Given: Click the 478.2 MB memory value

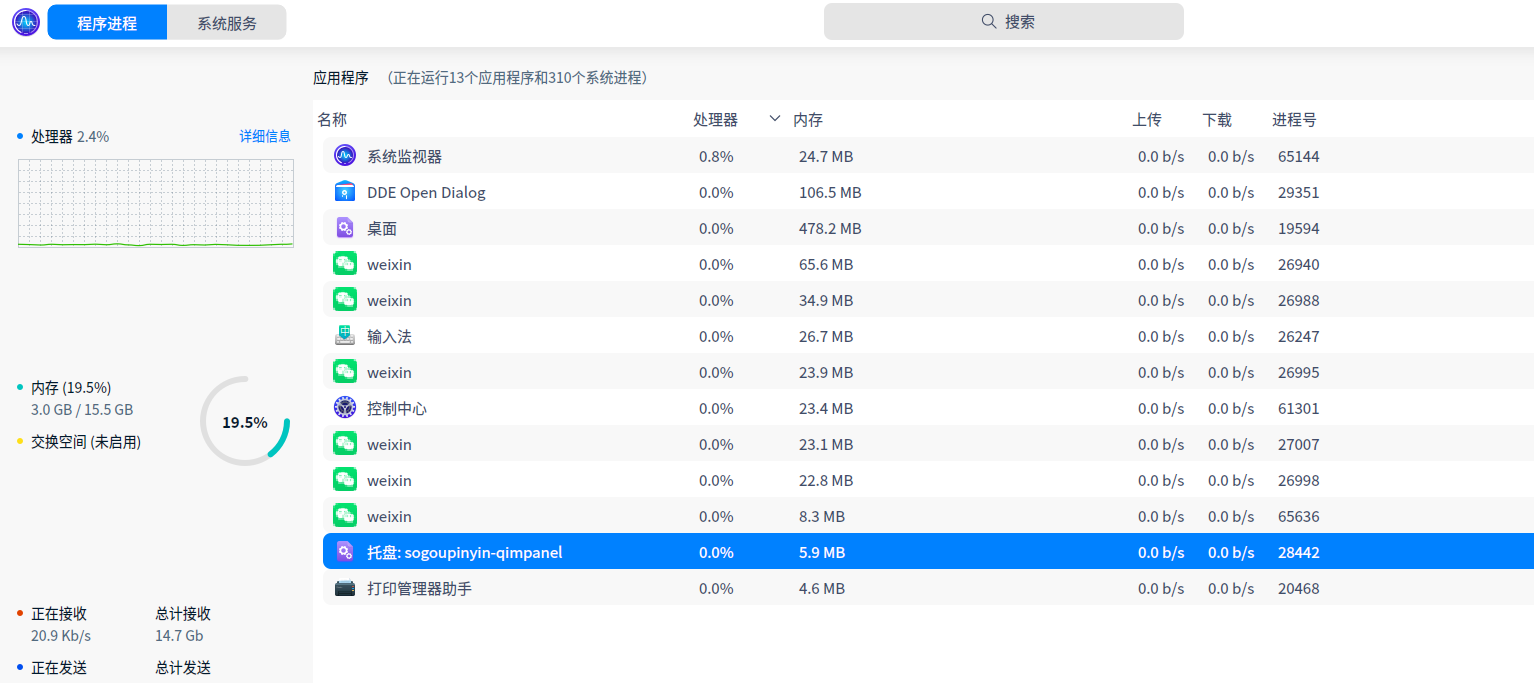Looking at the screenshot, I should pyautogui.click(x=830, y=228).
